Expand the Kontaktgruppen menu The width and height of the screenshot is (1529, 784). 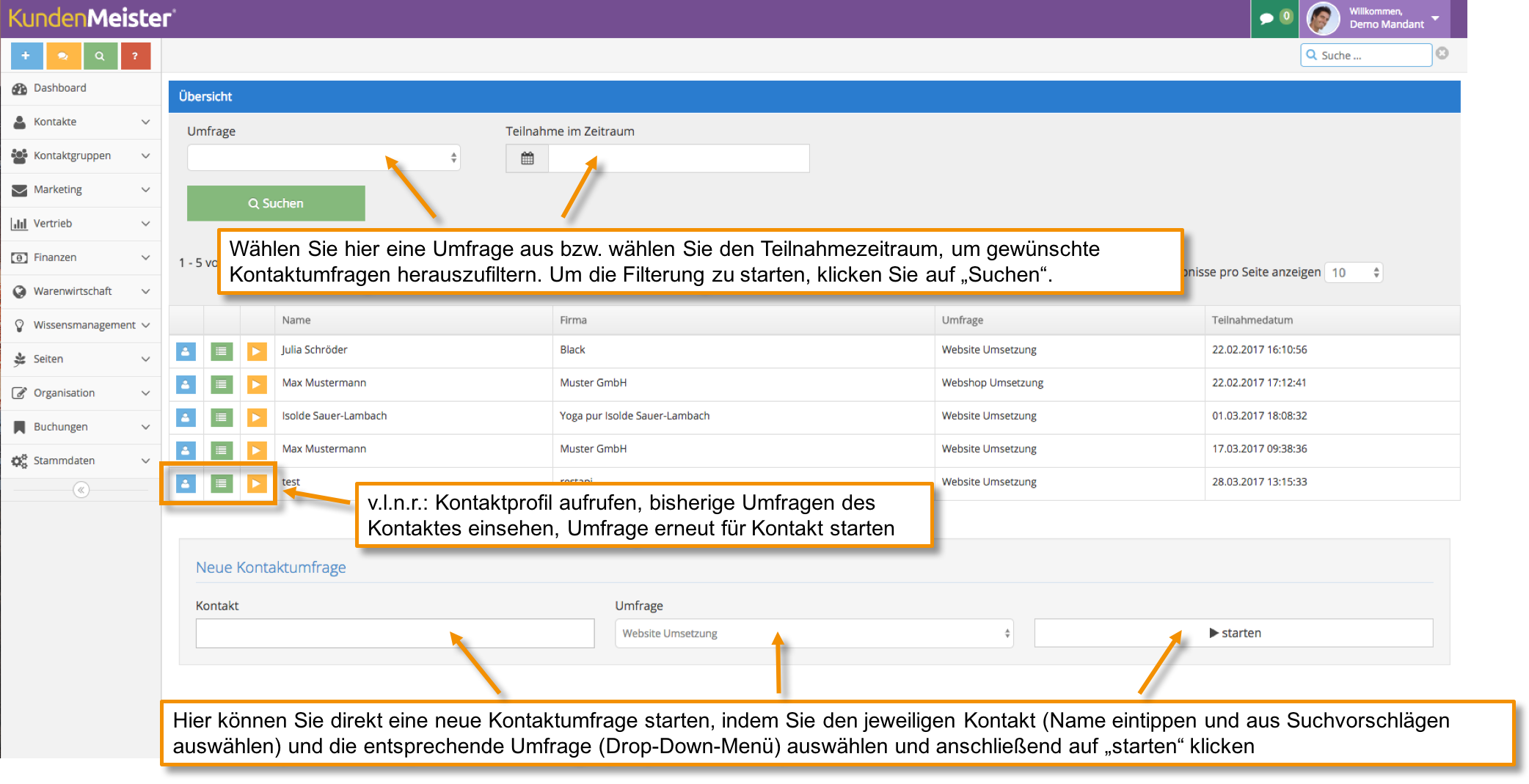click(81, 155)
